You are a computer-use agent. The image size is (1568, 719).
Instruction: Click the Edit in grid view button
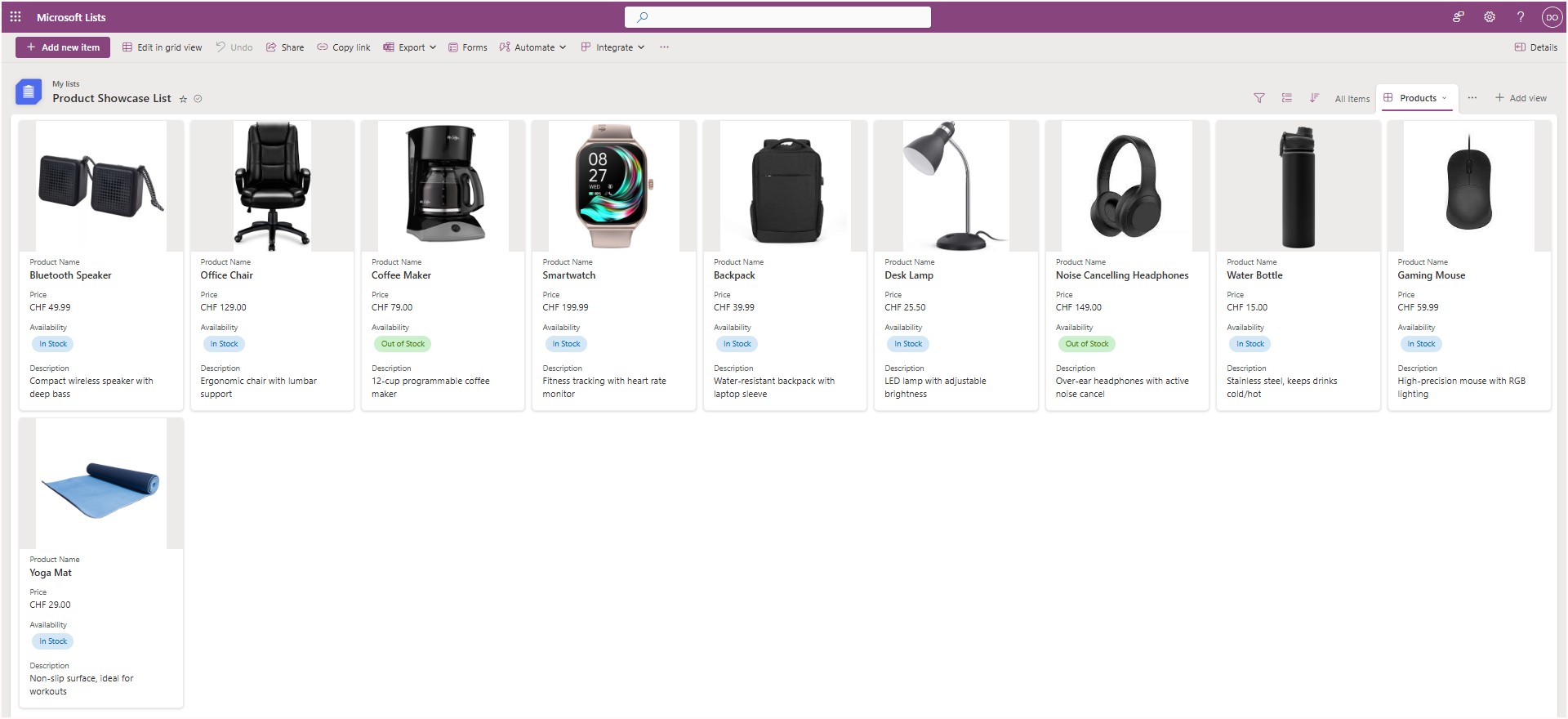tap(162, 47)
